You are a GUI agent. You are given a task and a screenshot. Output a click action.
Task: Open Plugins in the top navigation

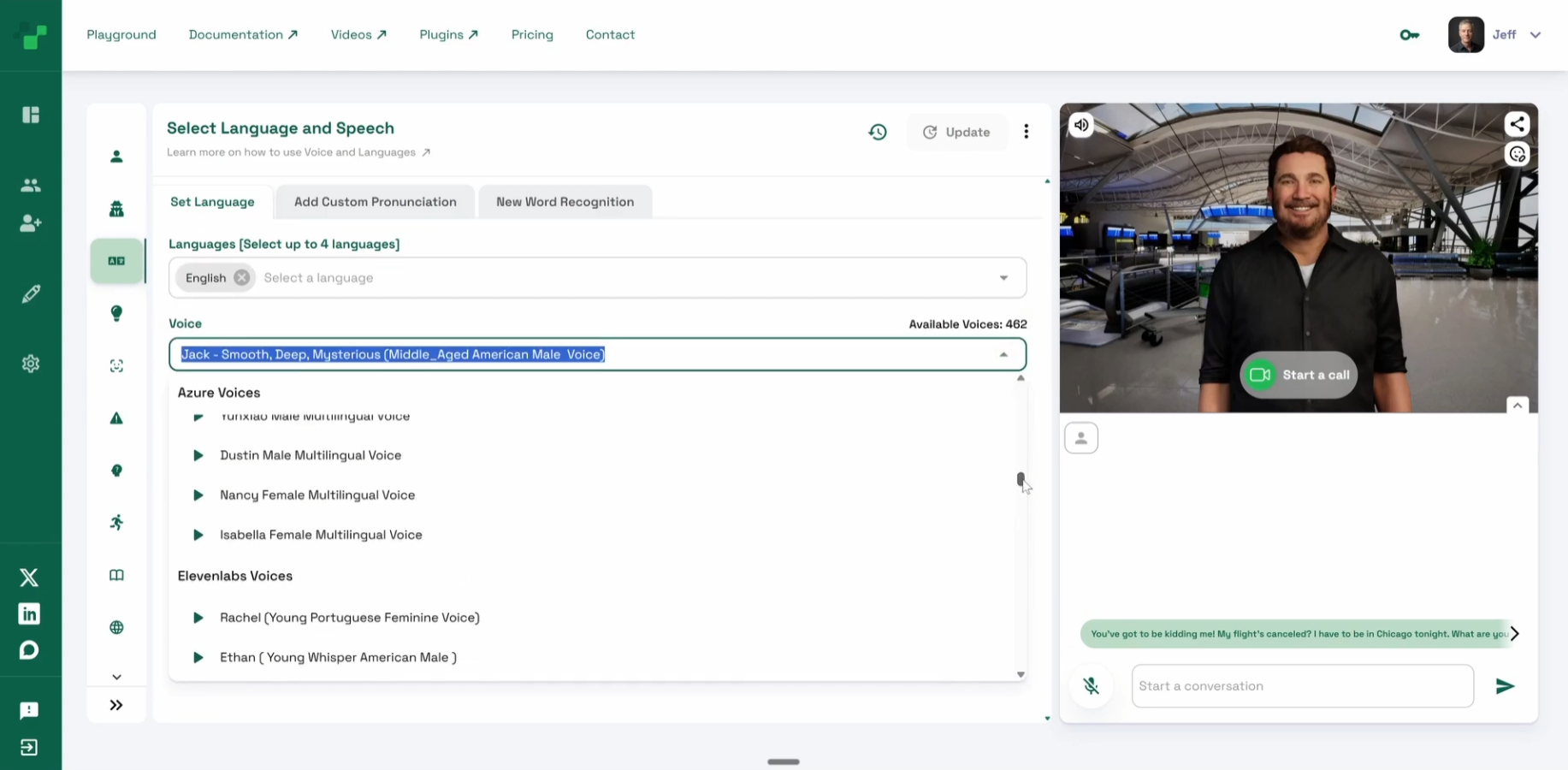coord(448,35)
